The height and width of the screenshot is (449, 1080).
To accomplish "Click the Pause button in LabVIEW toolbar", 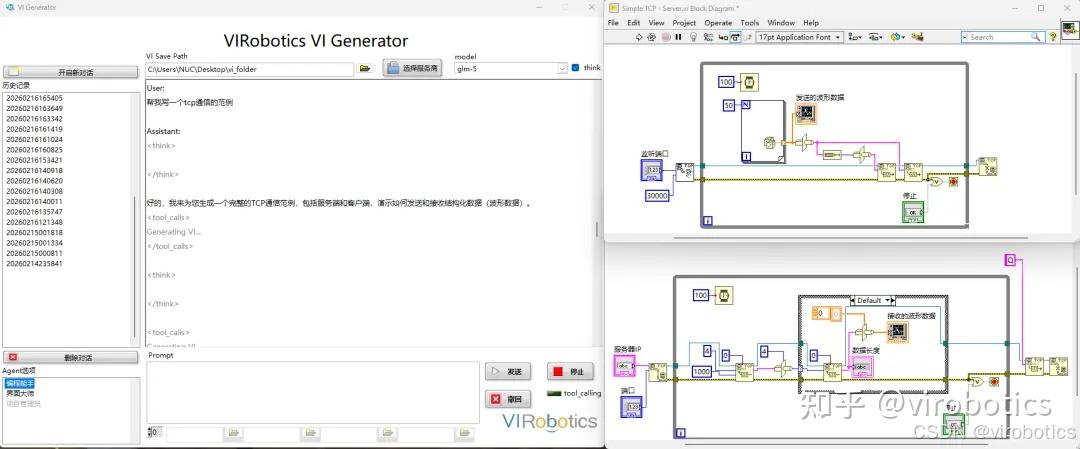I will [x=678, y=37].
